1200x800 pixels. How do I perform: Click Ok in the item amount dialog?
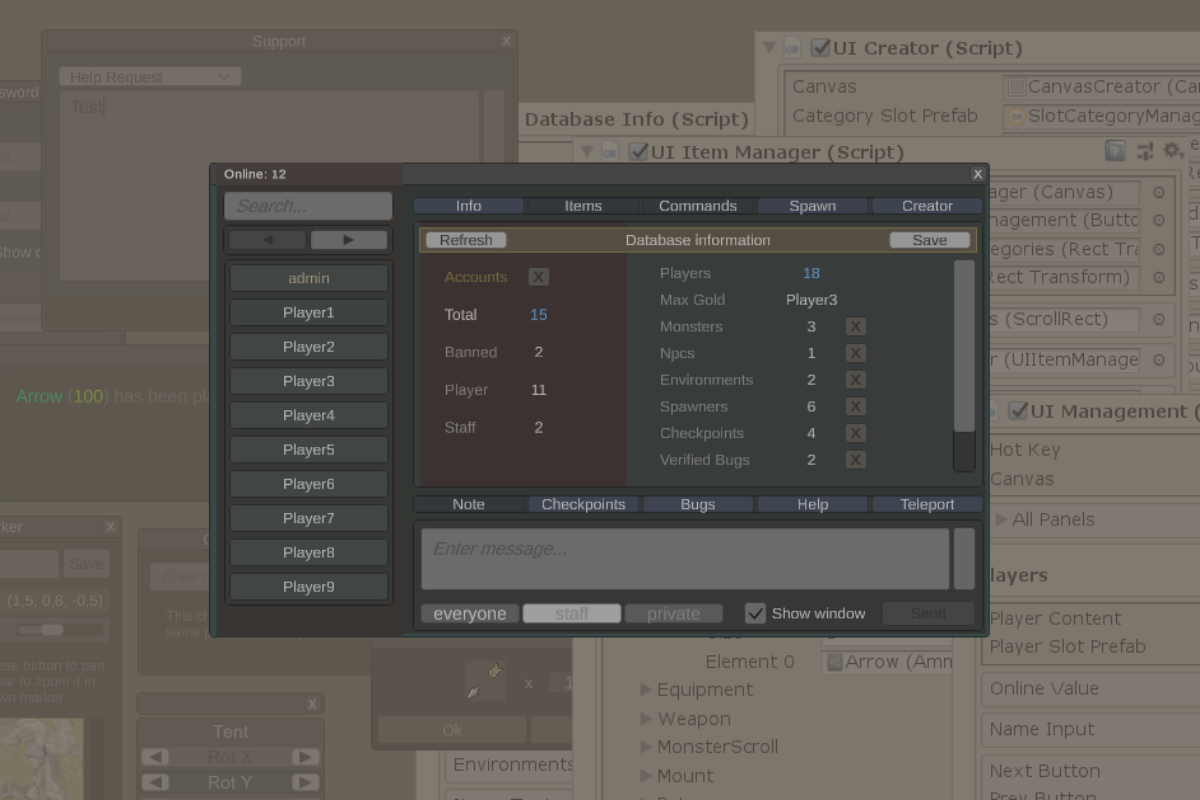(452, 730)
